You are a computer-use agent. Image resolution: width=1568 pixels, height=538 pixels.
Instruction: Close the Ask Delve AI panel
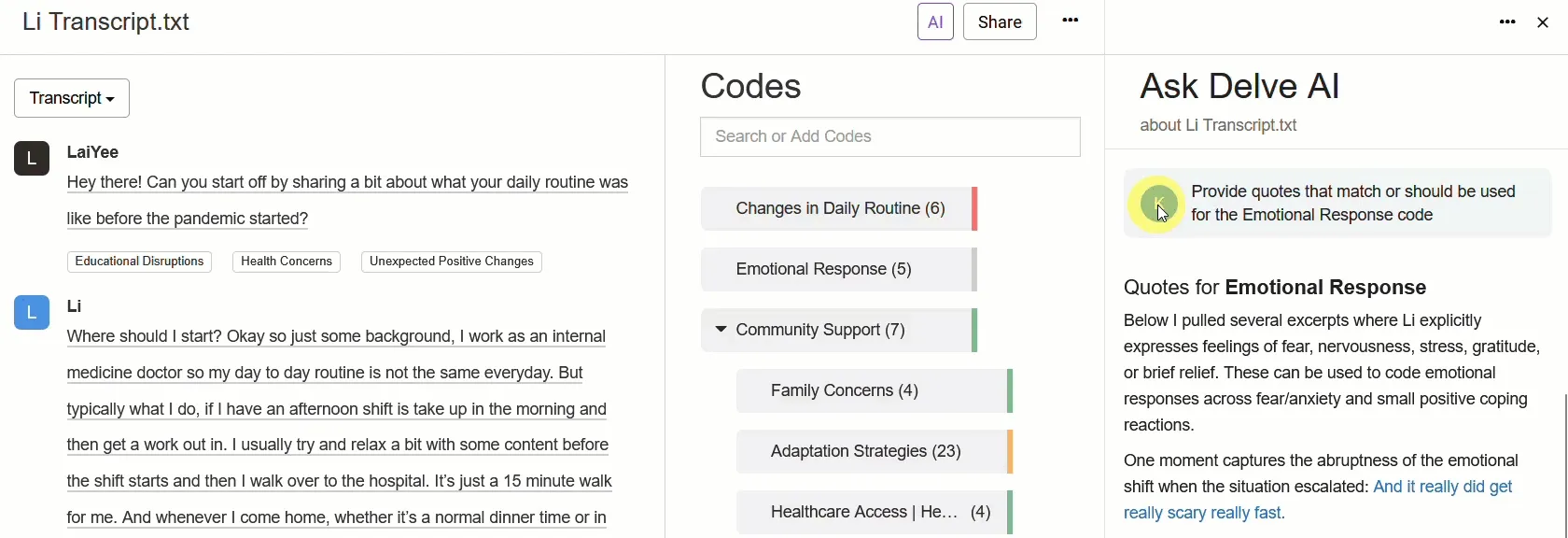pyautogui.click(x=1543, y=23)
